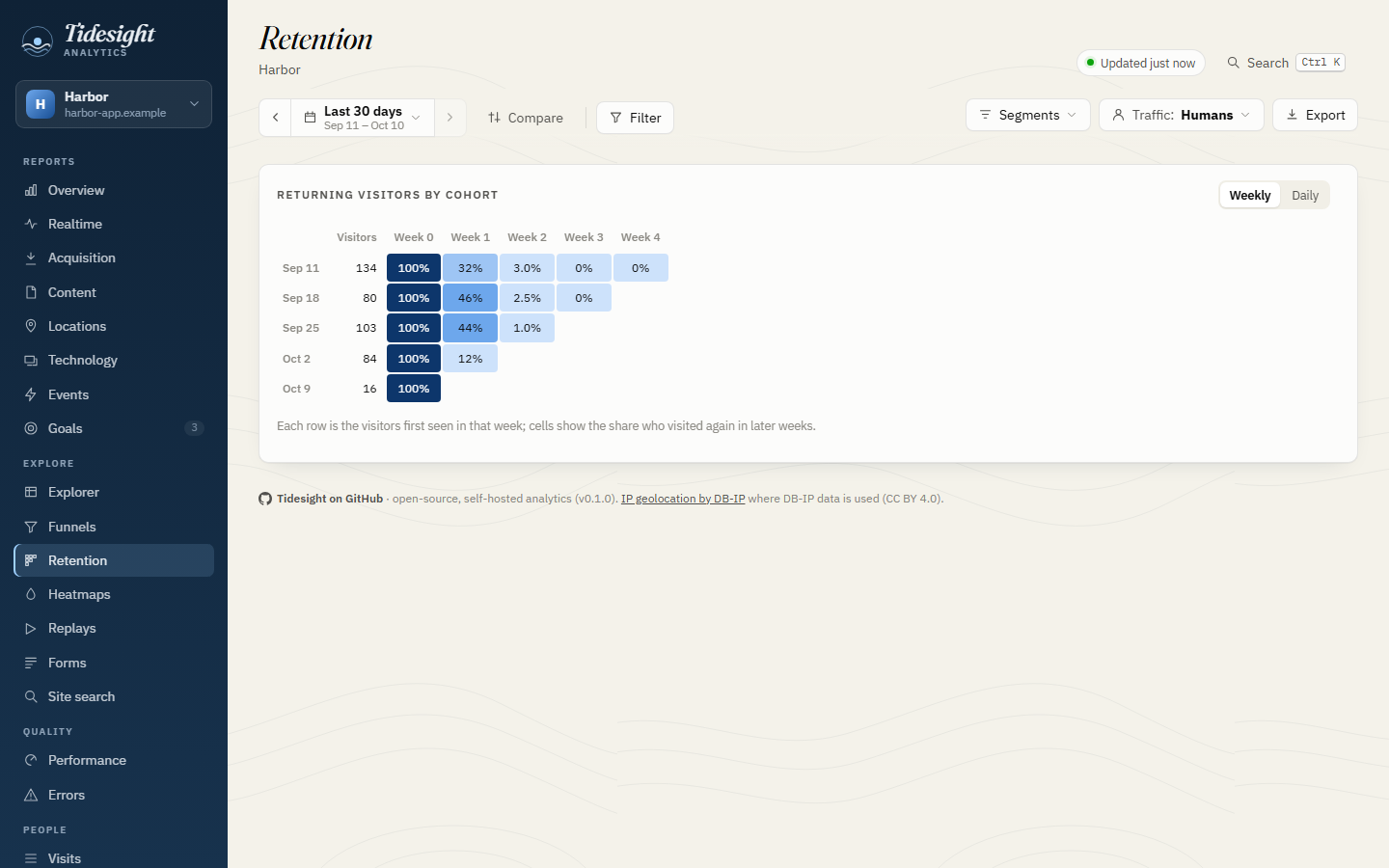Go to next date period
Screen dimensions: 1389x868
pos(449,118)
